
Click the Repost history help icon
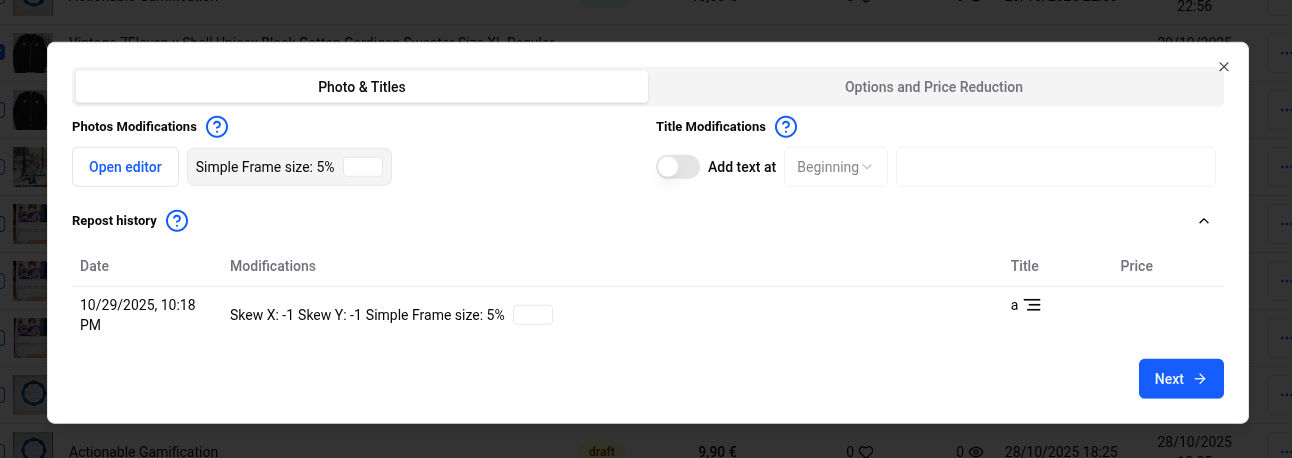177,221
